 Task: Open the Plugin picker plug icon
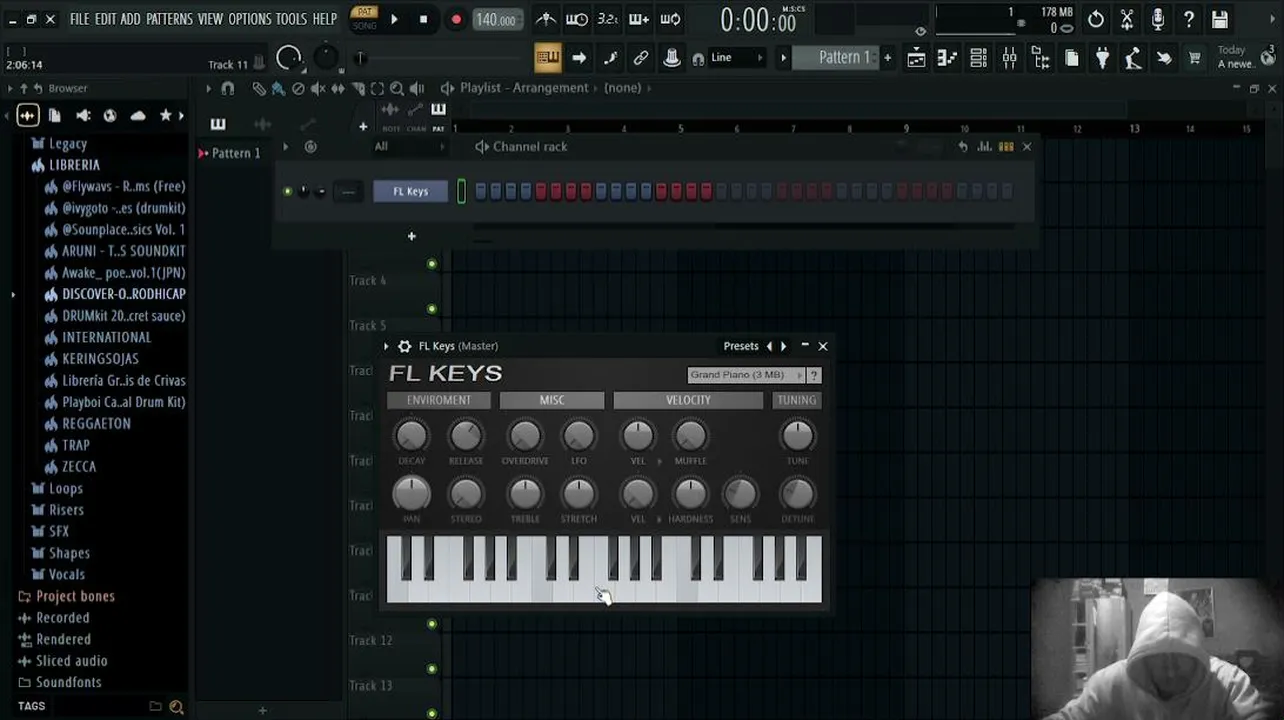1102,58
